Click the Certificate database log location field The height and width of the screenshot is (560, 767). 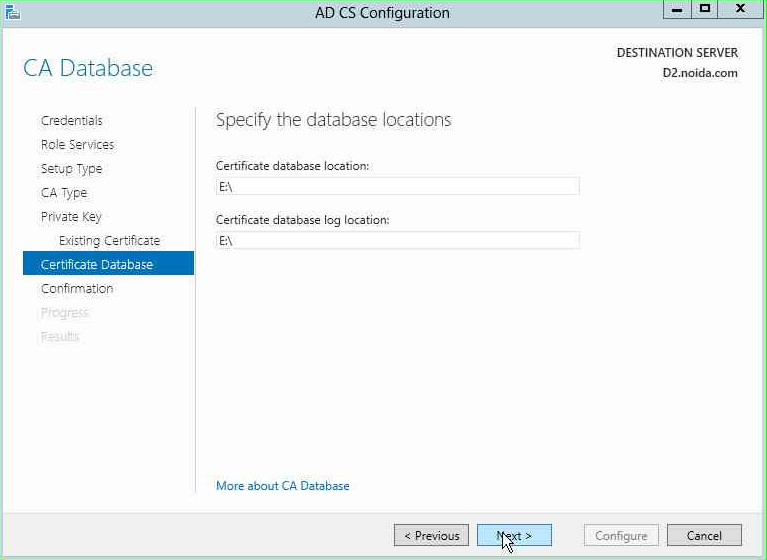click(x=397, y=240)
